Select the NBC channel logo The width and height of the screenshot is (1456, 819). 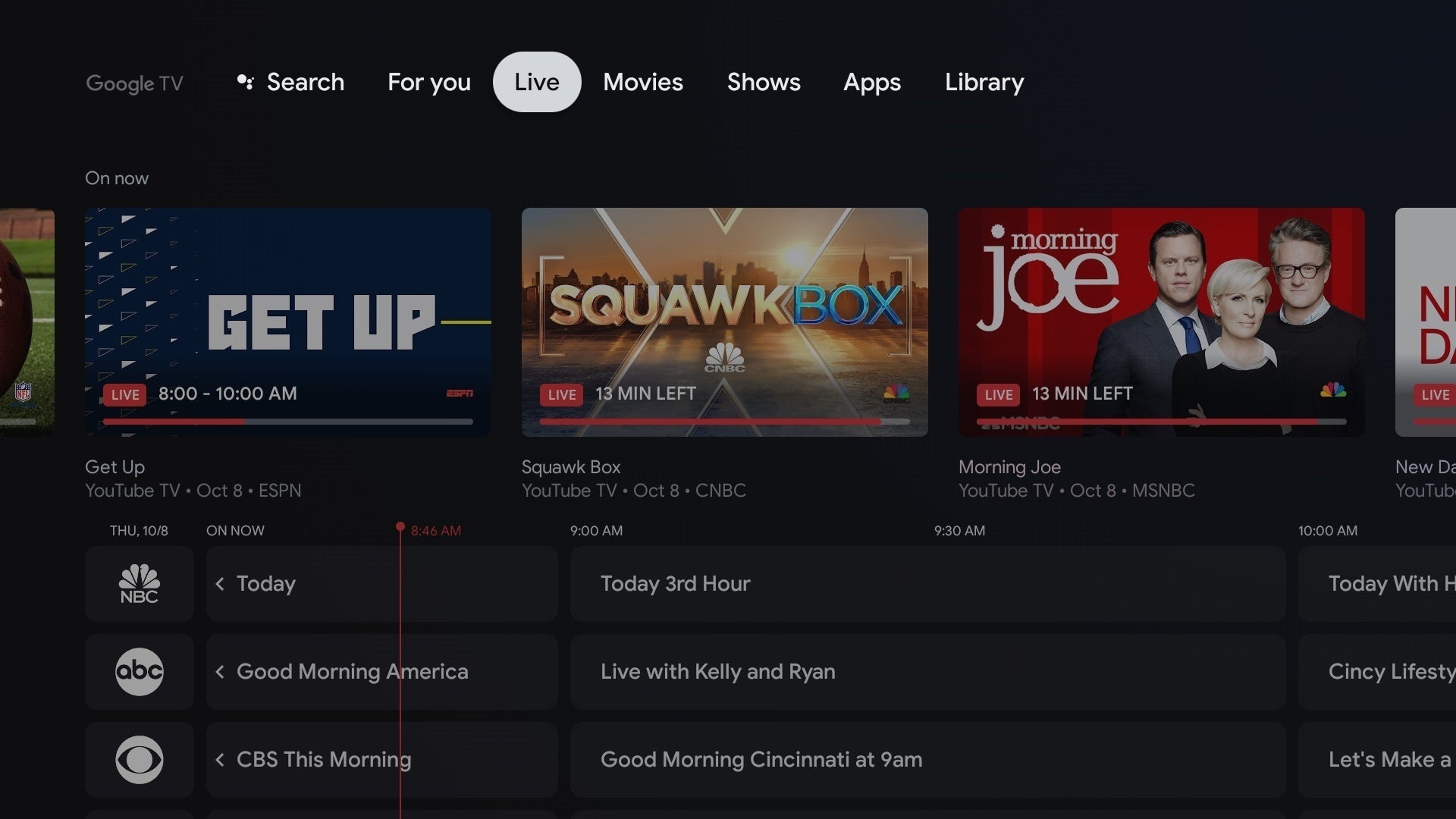(140, 584)
